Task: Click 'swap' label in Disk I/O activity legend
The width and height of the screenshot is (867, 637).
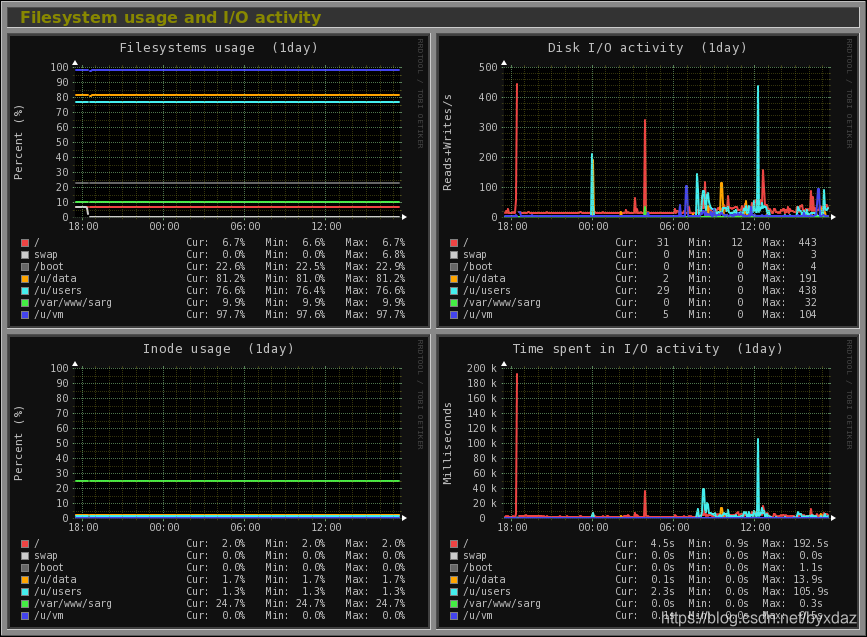Action: [475, 255]
